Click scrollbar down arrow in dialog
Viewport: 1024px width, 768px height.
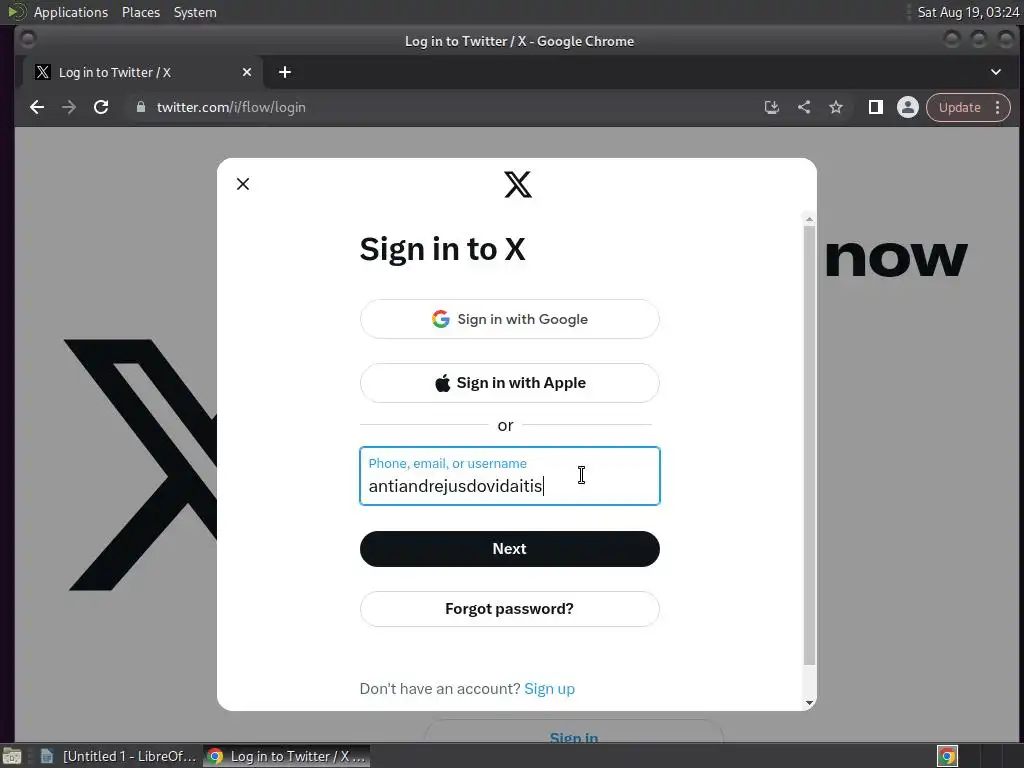(809, 703)
